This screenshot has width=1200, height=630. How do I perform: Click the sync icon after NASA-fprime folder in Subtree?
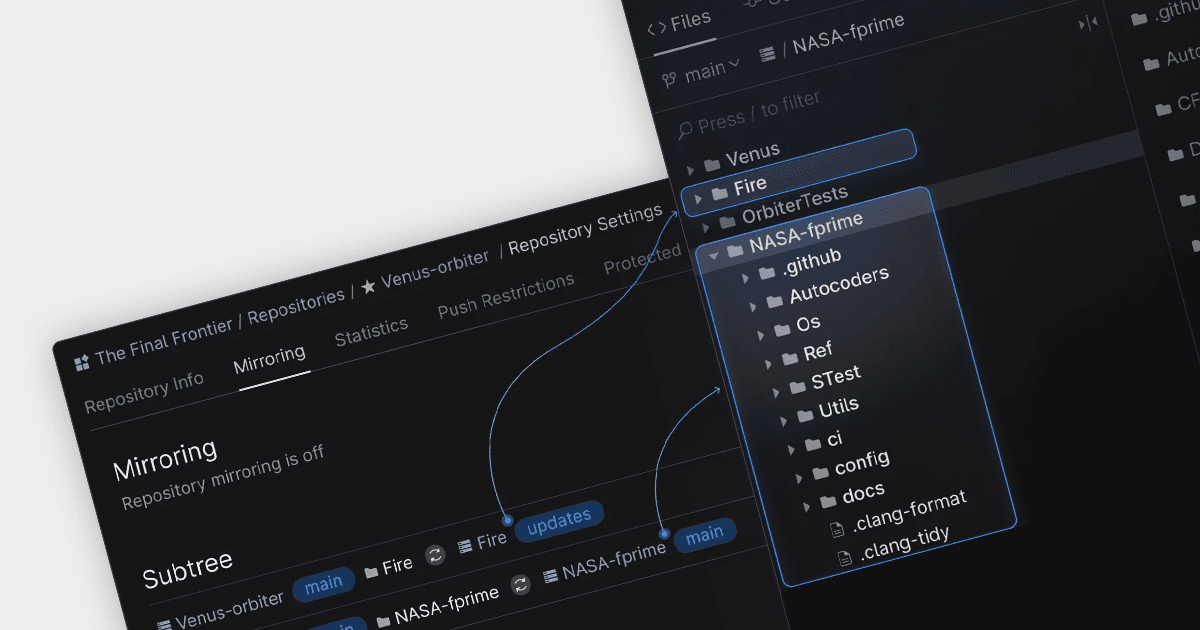520,585
